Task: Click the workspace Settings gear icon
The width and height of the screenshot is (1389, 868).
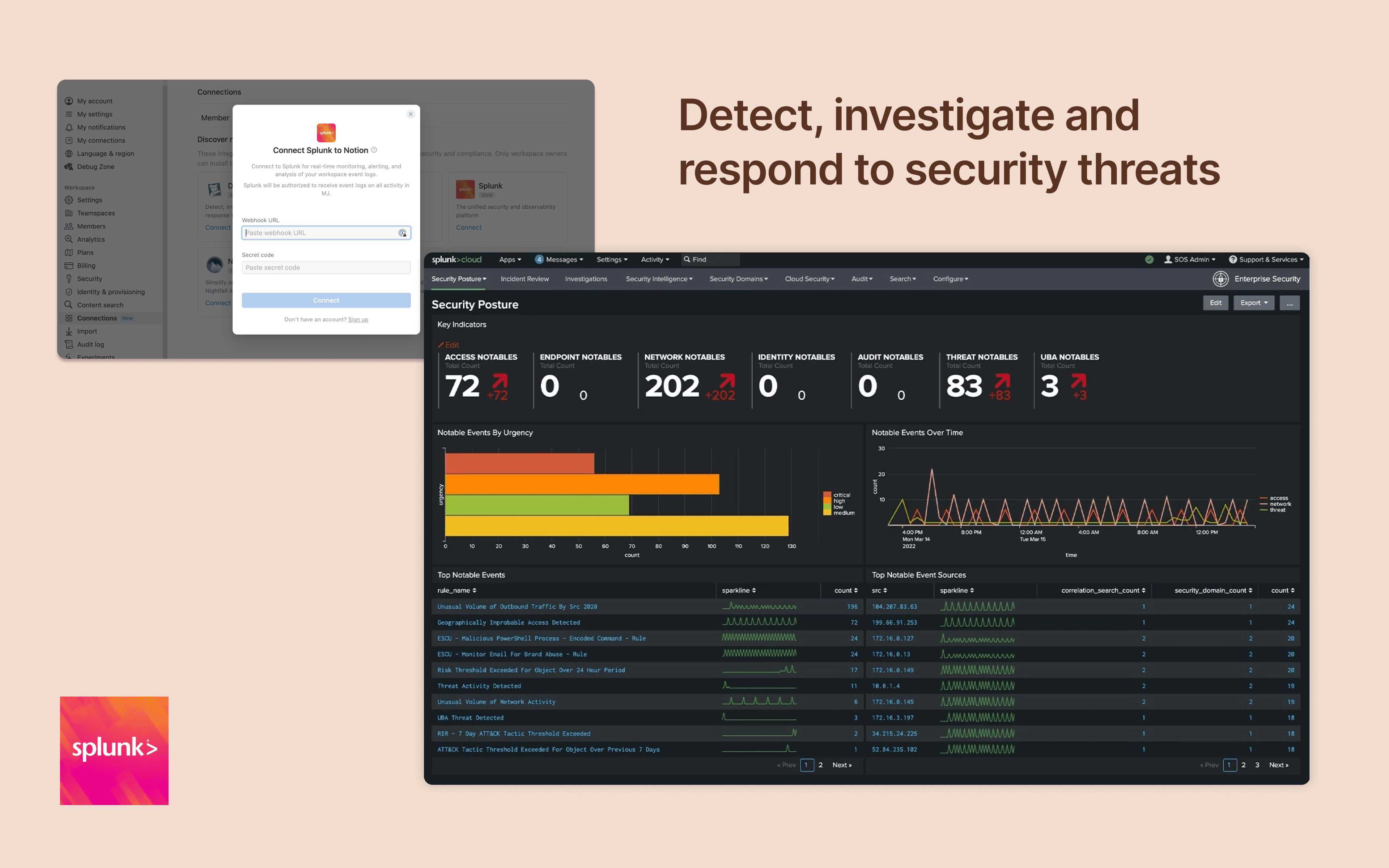Action: pos(69,200)
